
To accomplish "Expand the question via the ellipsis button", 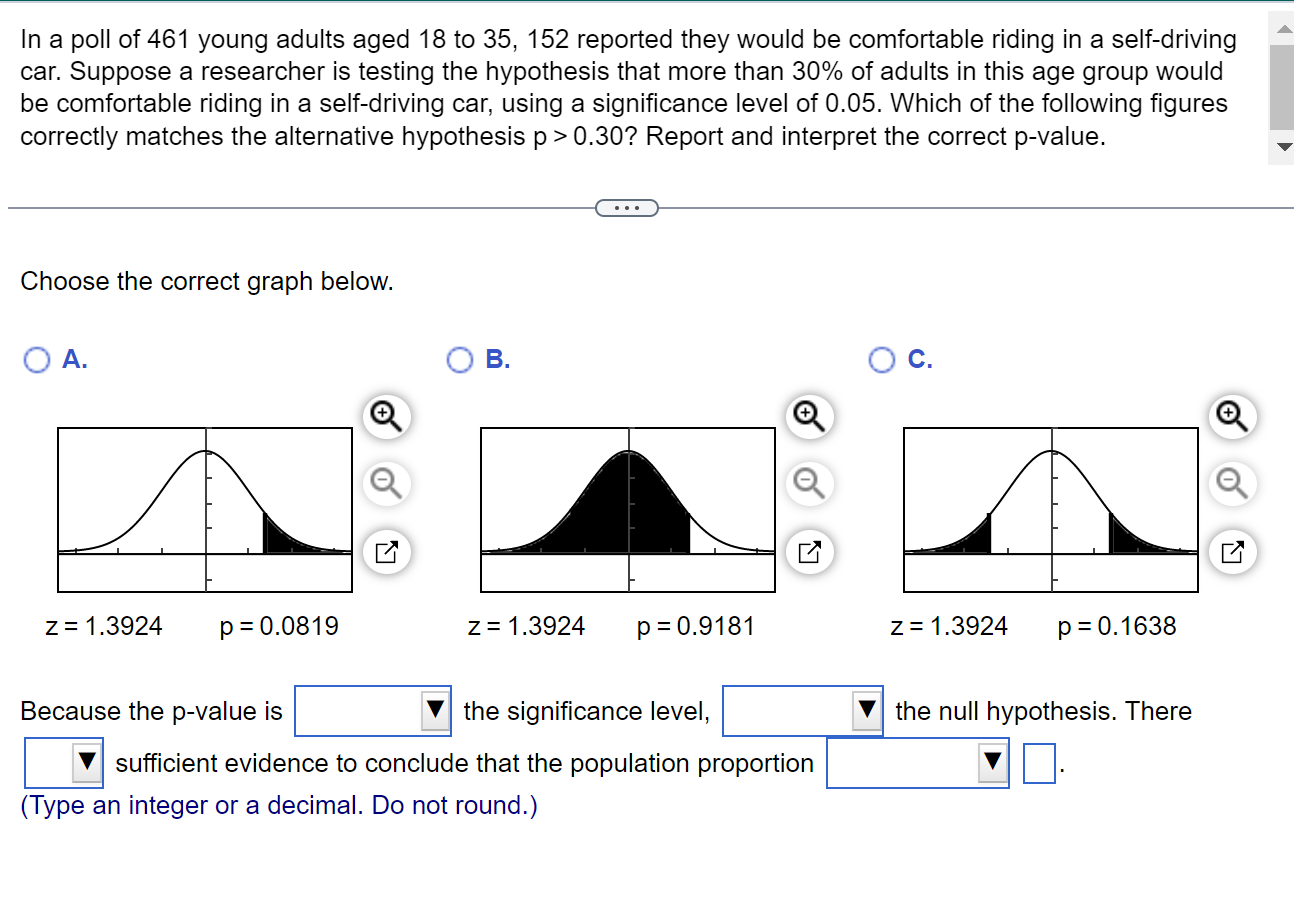I will click(x=627, y=207).
